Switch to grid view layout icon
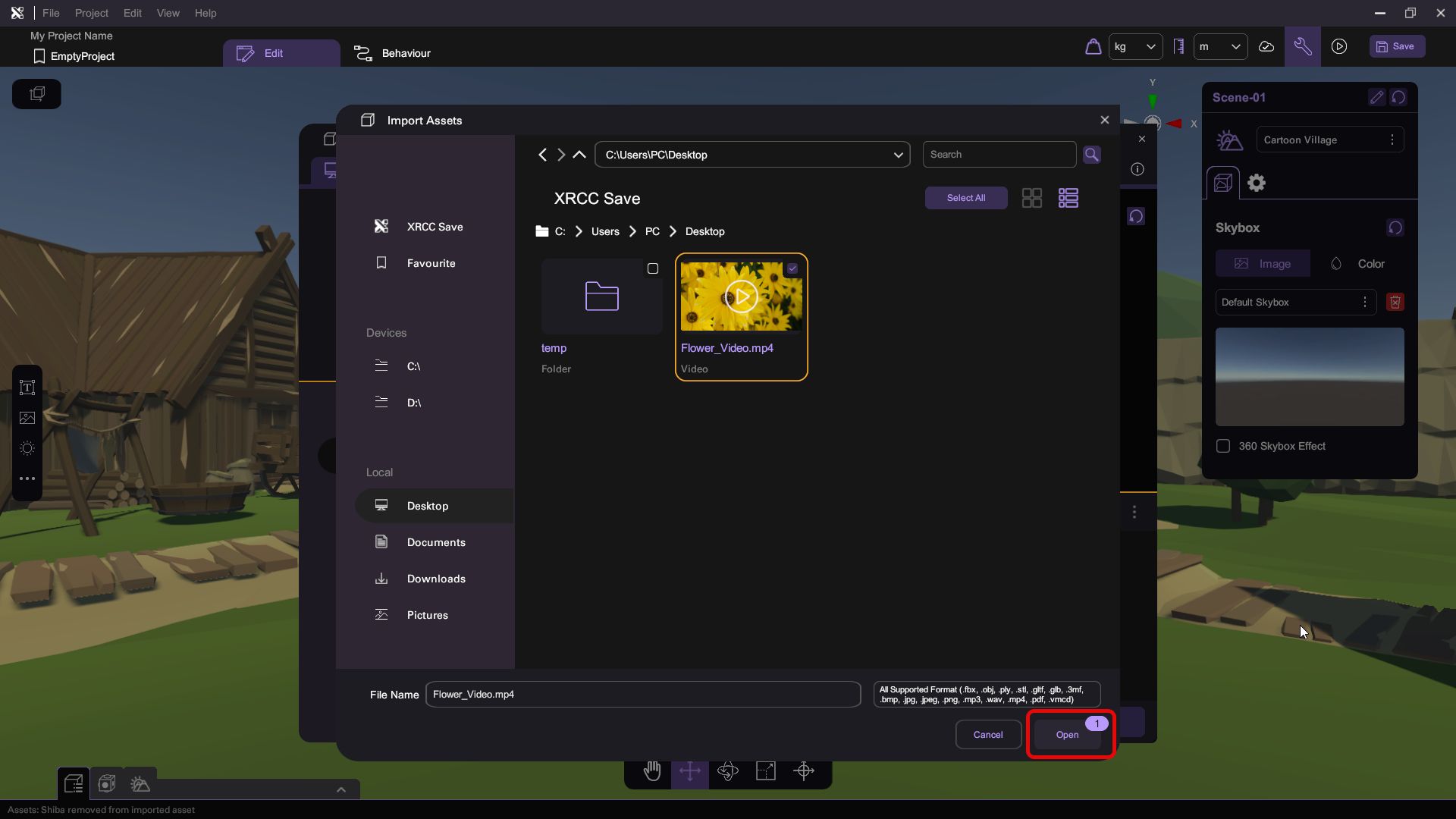1456x819 pixels. (x=1031, y=198)
